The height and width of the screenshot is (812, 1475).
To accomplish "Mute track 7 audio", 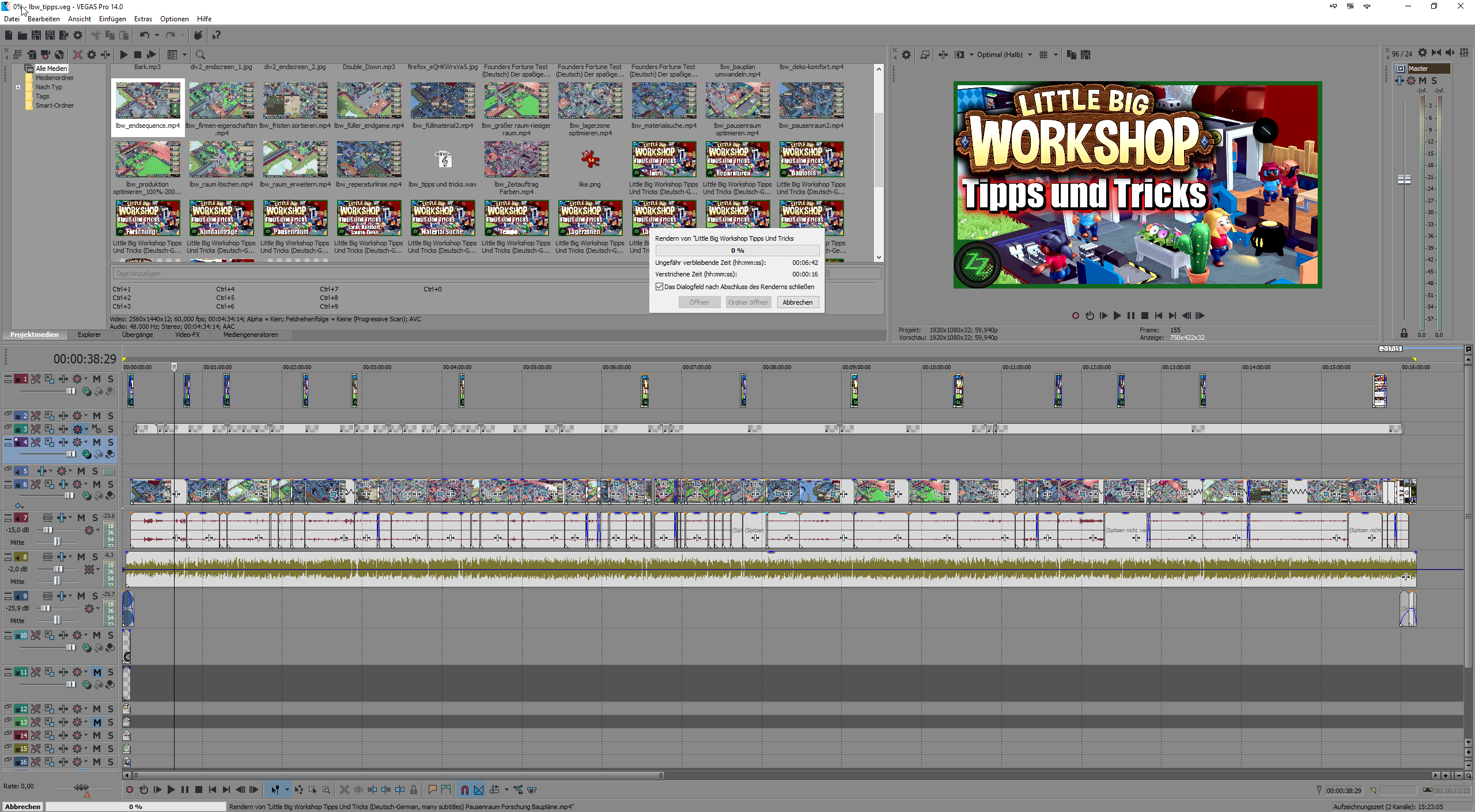I will (81, 518).
